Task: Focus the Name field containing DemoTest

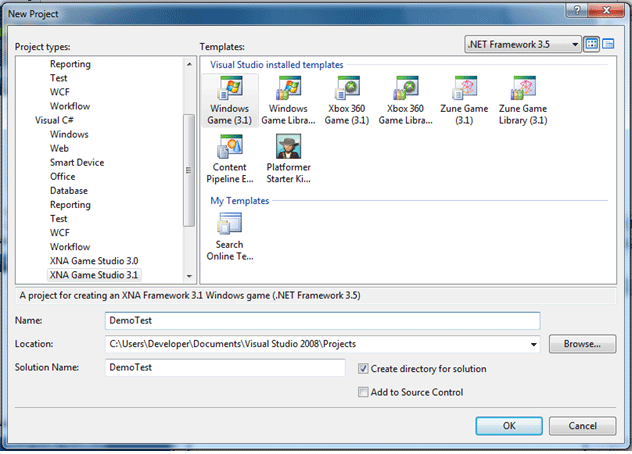Action: pos(322,321)
